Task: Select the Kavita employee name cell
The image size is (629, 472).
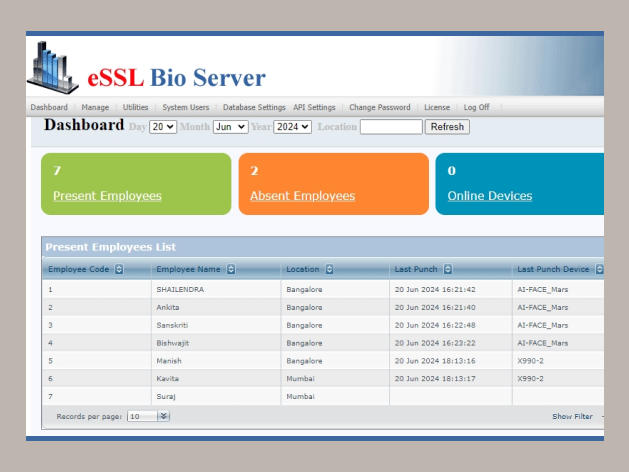Action: pos(167,379)
